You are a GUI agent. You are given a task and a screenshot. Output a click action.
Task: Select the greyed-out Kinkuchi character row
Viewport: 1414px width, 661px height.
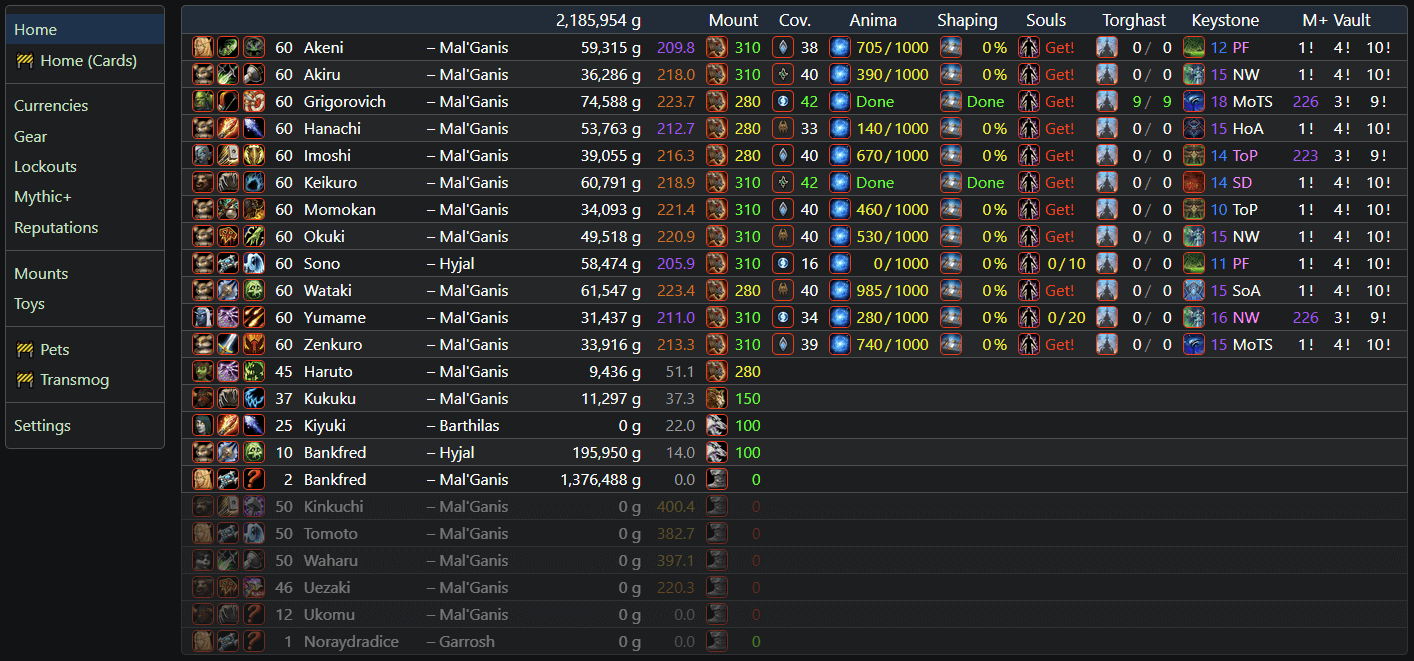(333, 506)
